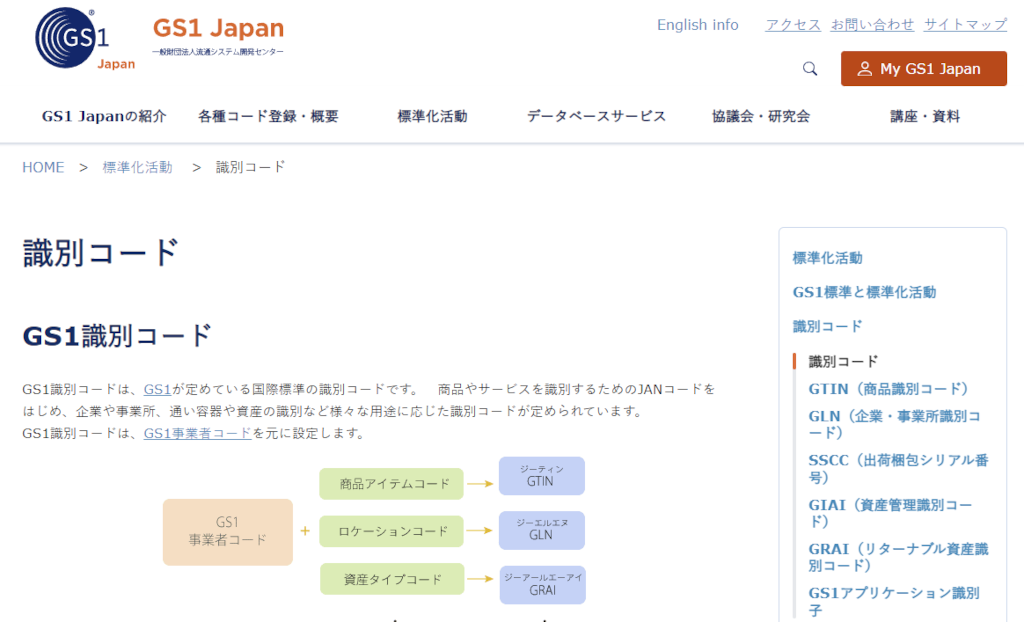Follow the GS1 link in the paragraph
The height and width of the screenshot is (622, 1024).
point(157,389)
